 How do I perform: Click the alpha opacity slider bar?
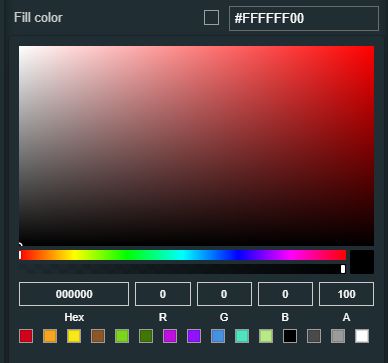point(183,269)
